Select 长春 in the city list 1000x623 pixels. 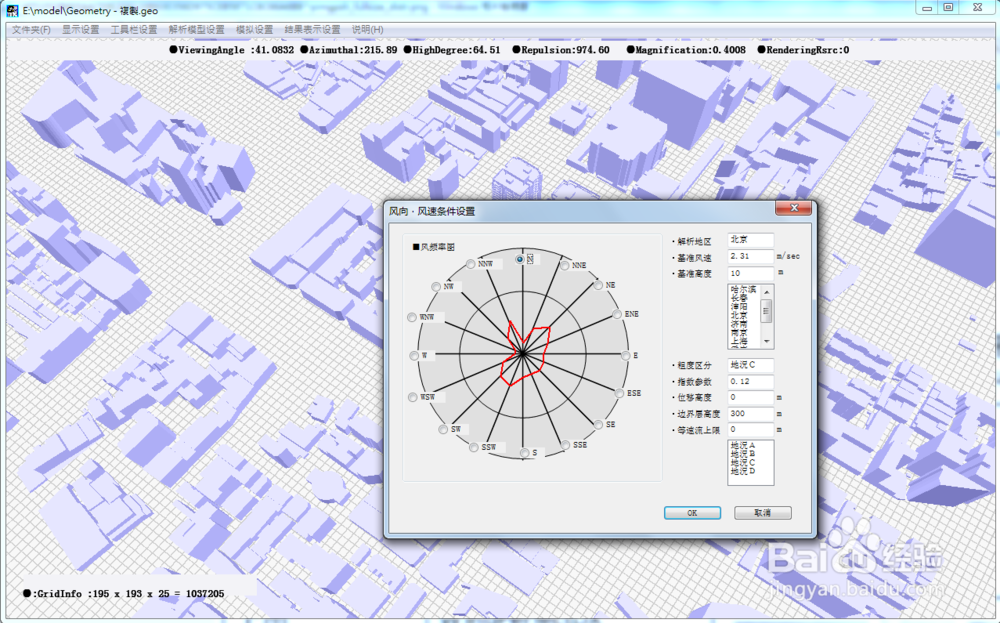pyautogui.click(x=739, y=298)
